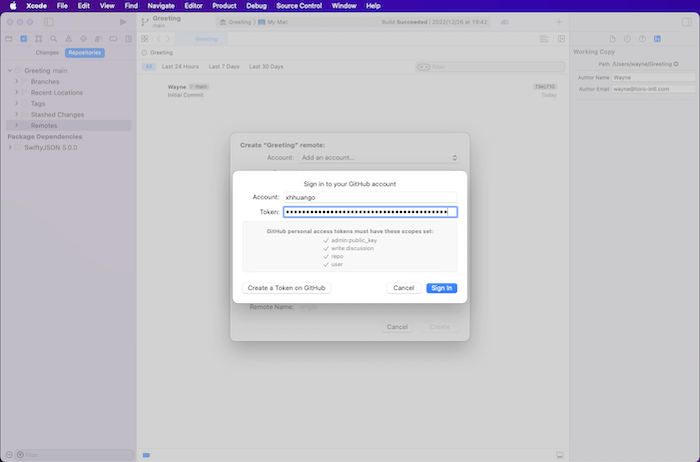Toggle the debug area icon at bottom right

[x=559, y=455]
